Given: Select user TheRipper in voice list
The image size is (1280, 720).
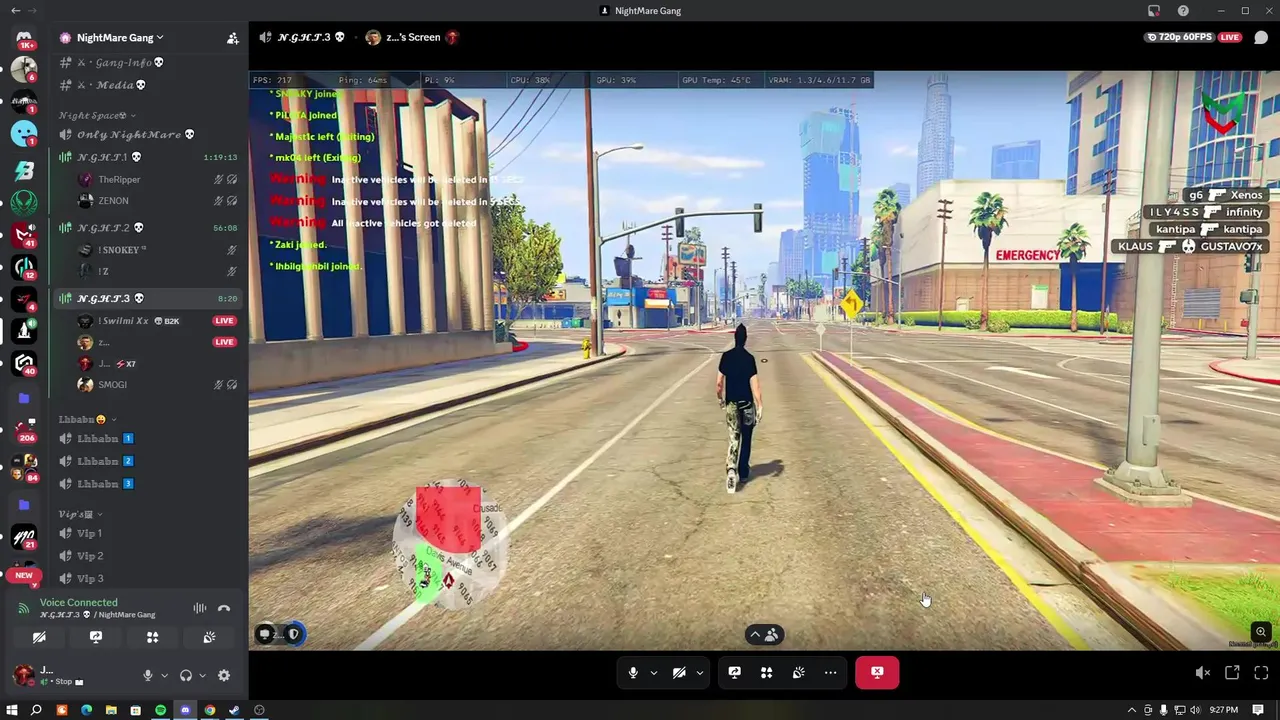Looking at the screenshot, I should [x=119, y=179].
